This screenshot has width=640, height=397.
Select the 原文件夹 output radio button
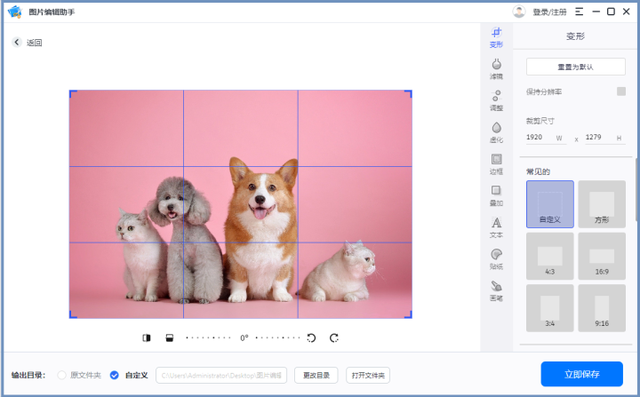coord(62,375)
